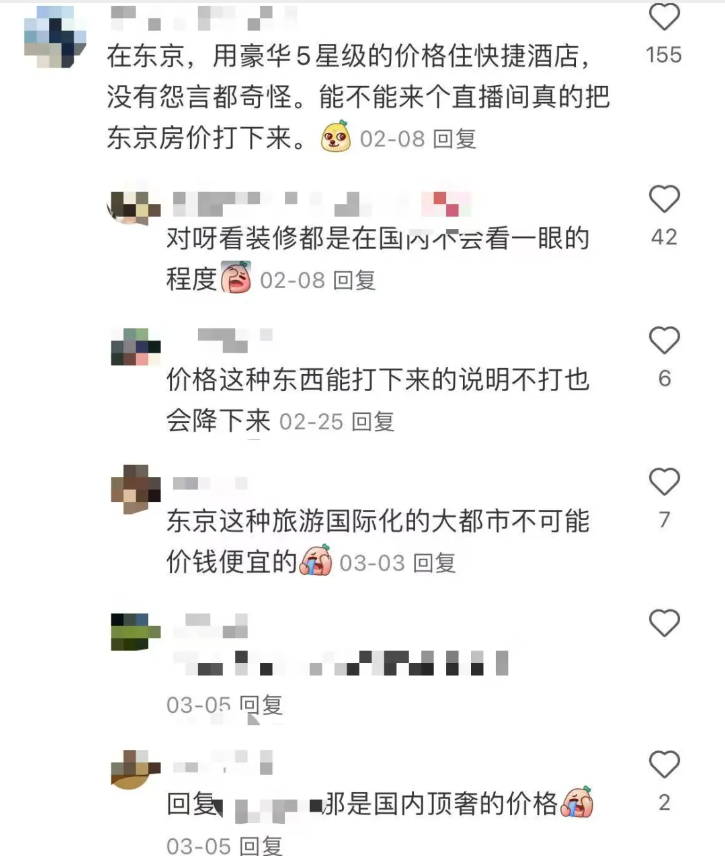Viewport: 725px width, 862px height.
Task: Open the top commenter's avatar
Action: pyautogui.click(x=55, y=37)
